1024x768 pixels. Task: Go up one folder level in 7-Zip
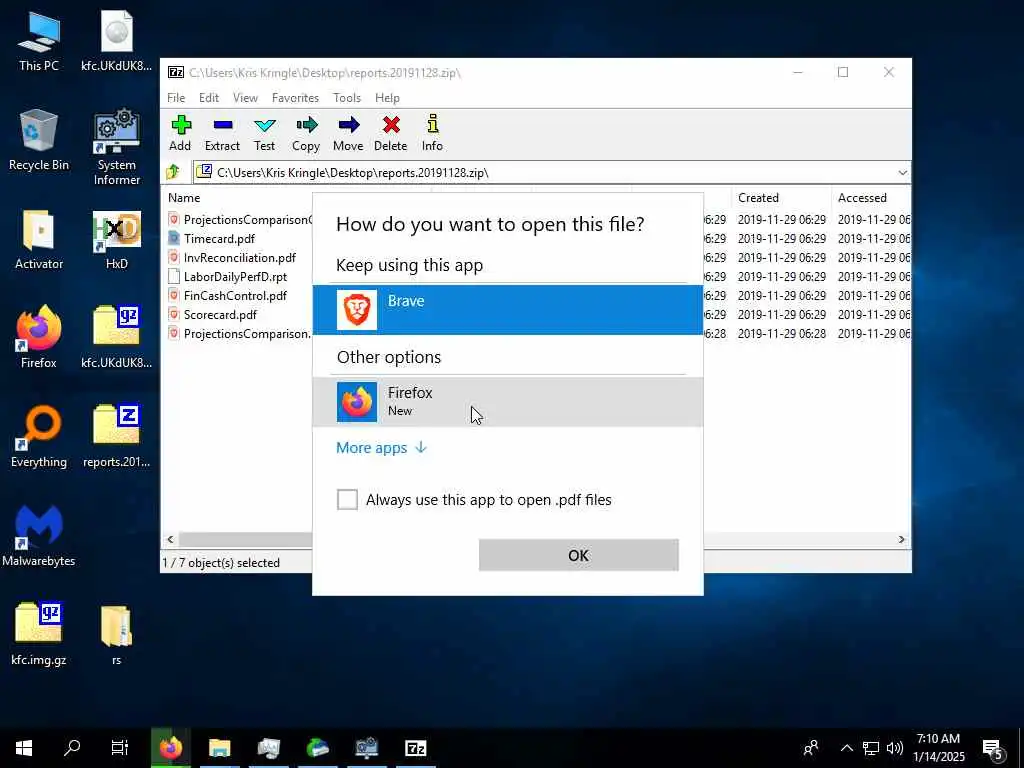tap(173, 172)
